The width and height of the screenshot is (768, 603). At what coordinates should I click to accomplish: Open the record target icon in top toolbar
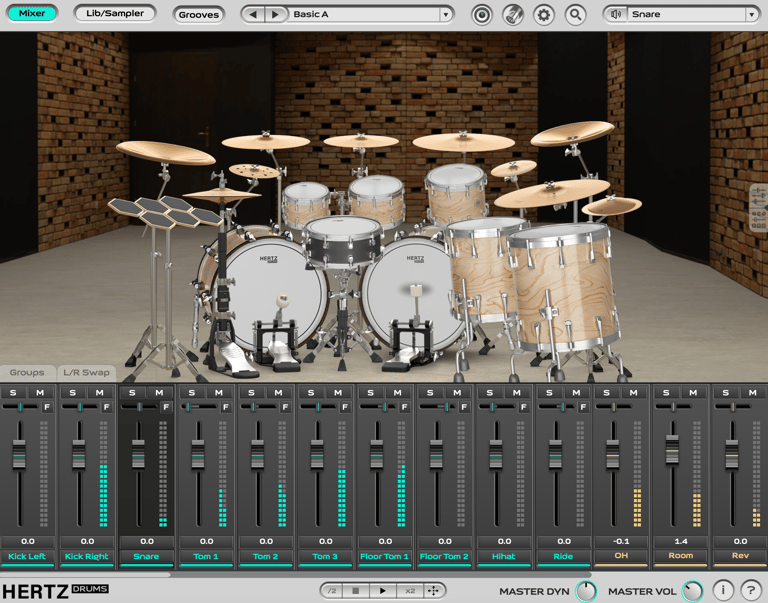pos(482,15)
